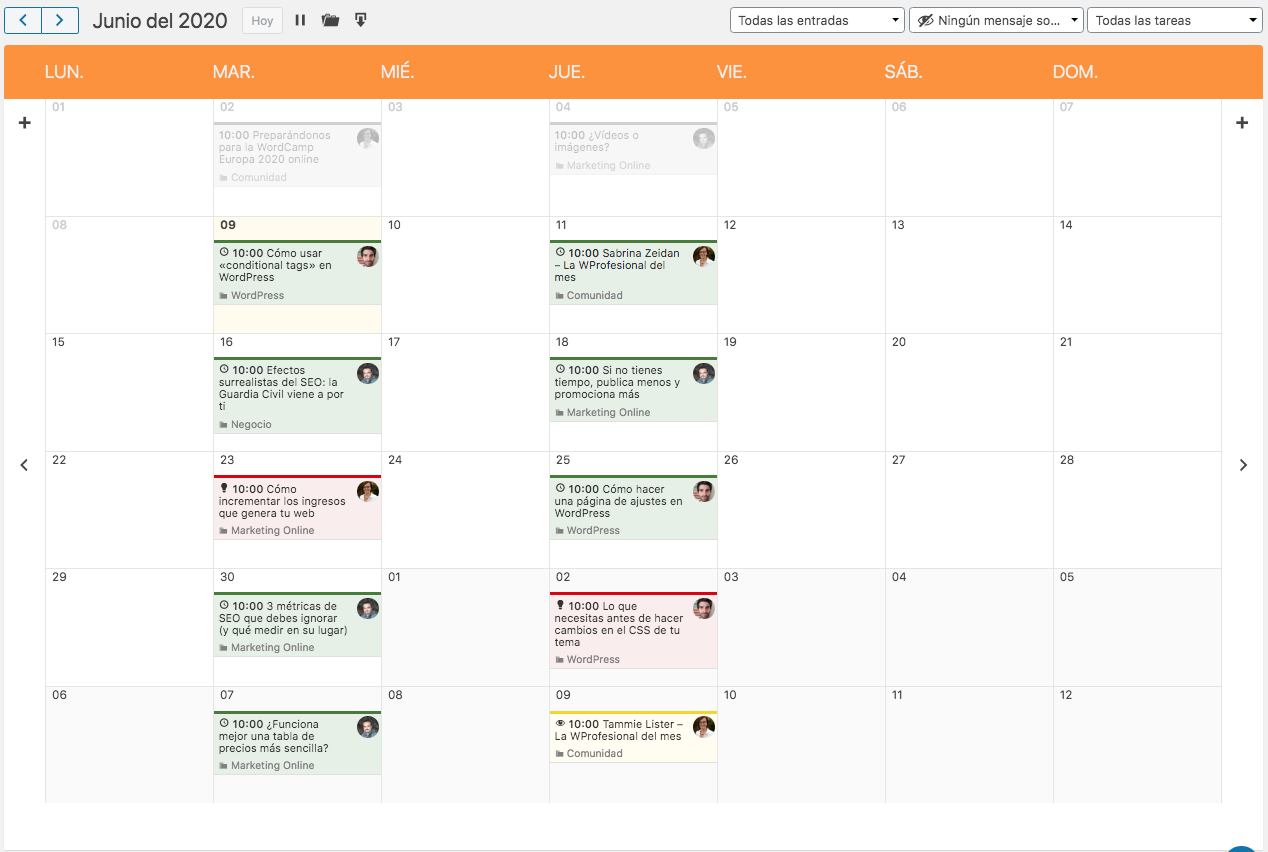The image size is (1268, 852).
Task: Click the plus icon on the left edge
Action: pos(24,122)
